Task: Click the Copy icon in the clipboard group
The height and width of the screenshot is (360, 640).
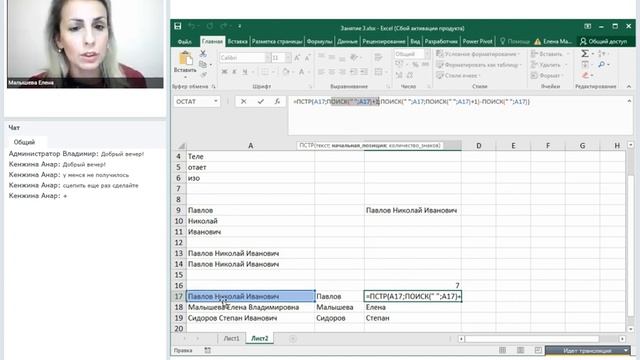Action: pos(203,64)
